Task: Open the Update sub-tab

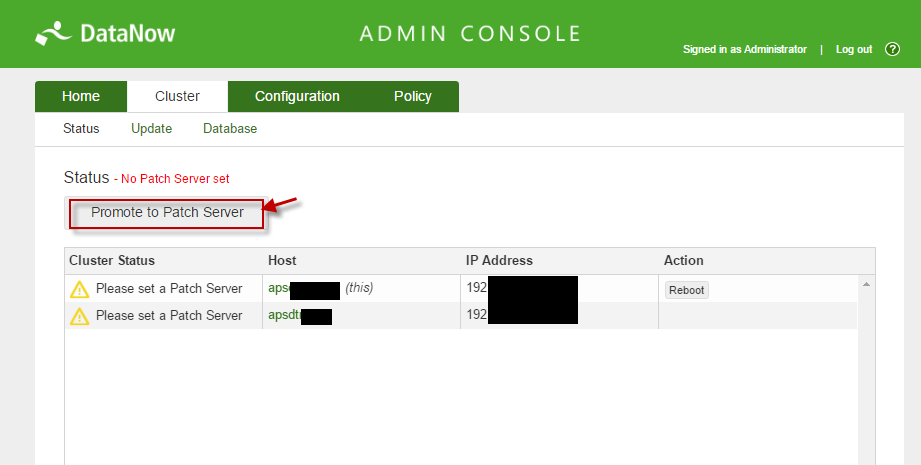Action: coord(152,129)
